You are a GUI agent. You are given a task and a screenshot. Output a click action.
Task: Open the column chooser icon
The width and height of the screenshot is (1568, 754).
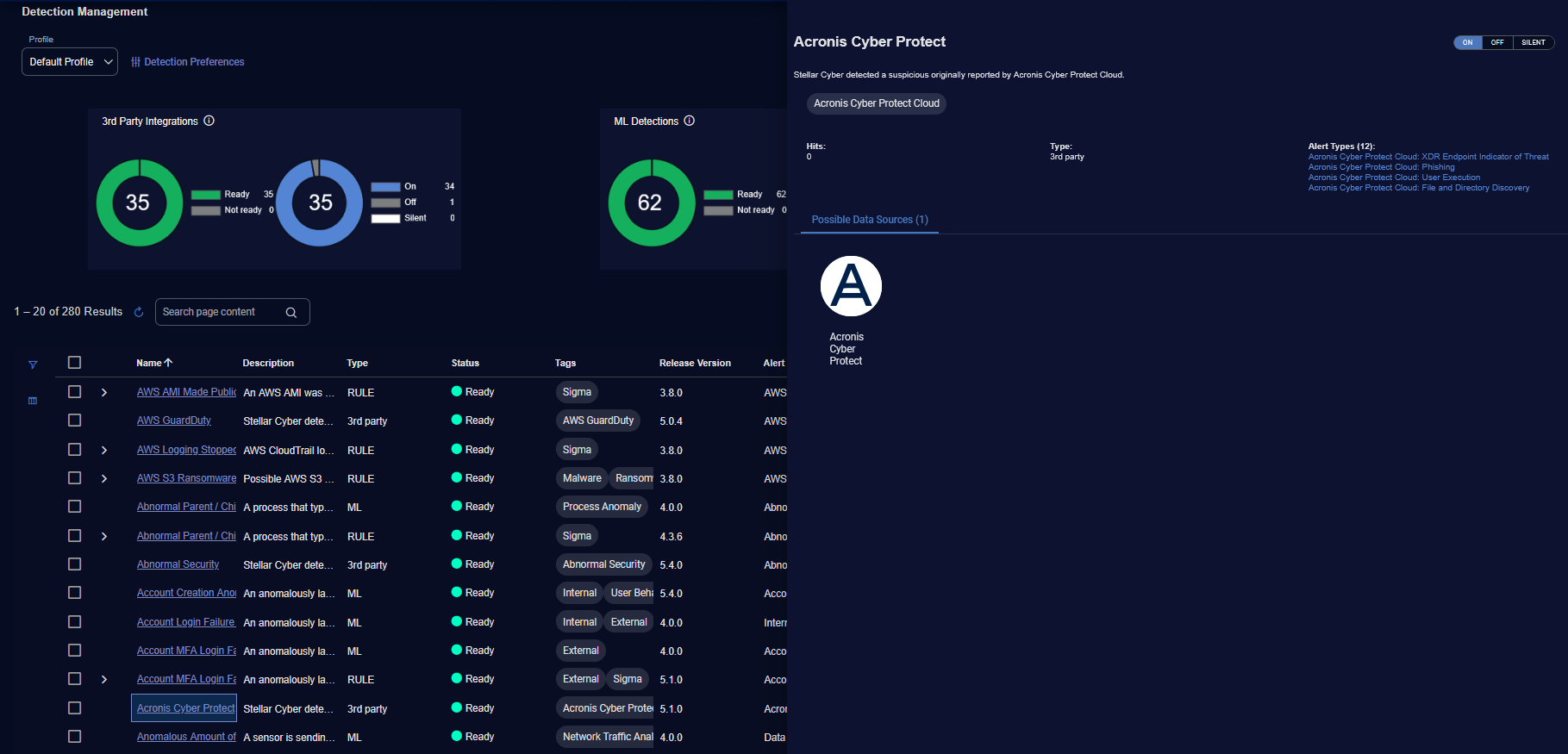point(33,401)
